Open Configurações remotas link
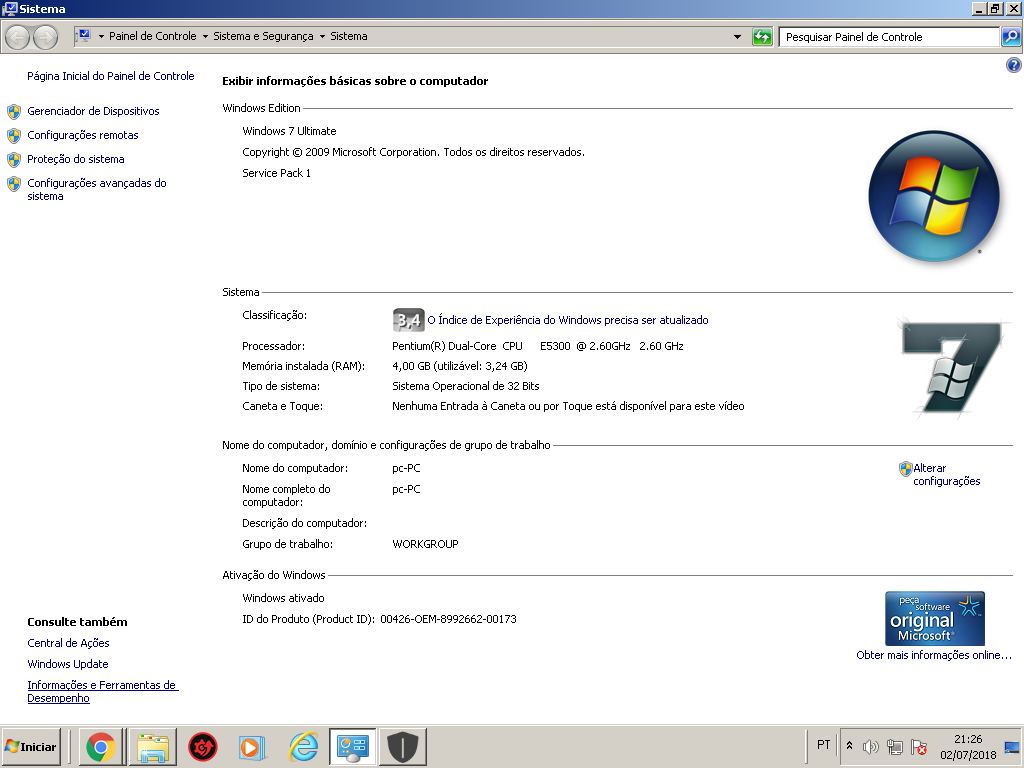Viewport: 1024px width, 768px height. tap(83, 136)
